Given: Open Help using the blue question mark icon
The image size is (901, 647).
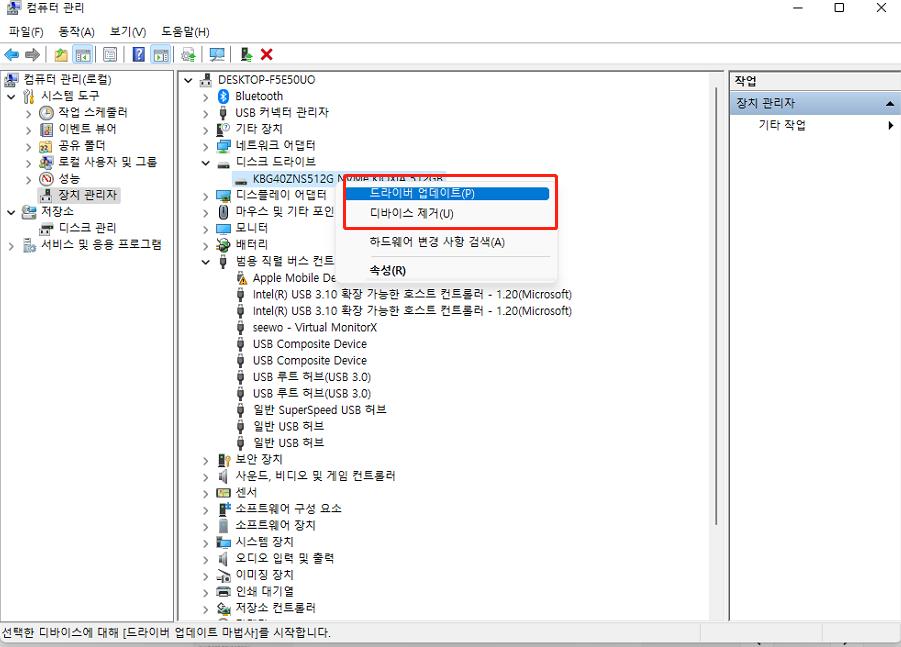Looking at the screenshot, I should coord(138,54).
